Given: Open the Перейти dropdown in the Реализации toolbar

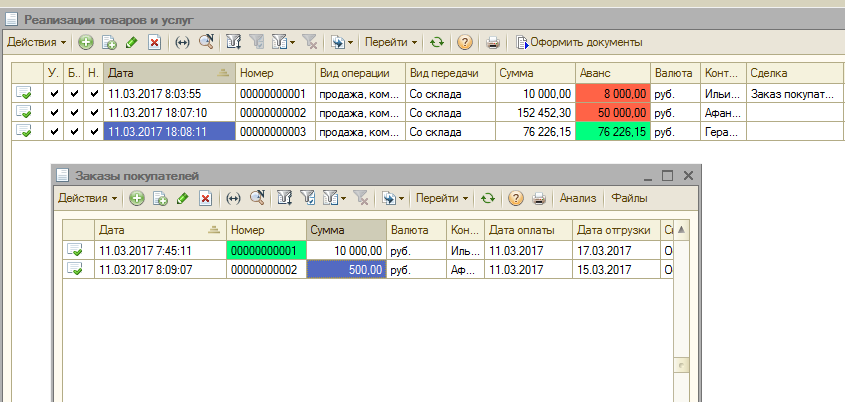Looking at the screenshot, I should (x=390, y=42).
